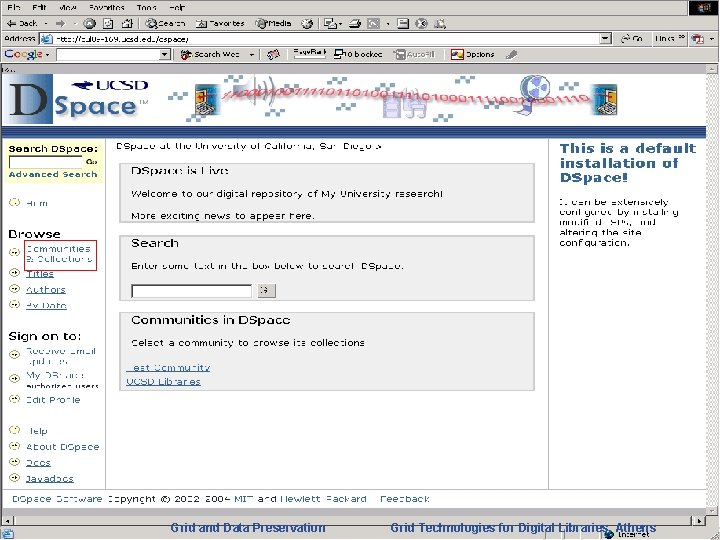The height and width of the screenshot is (540, 720).
Task: Click Go button beside main search field
Action: [x=267, y=291]
